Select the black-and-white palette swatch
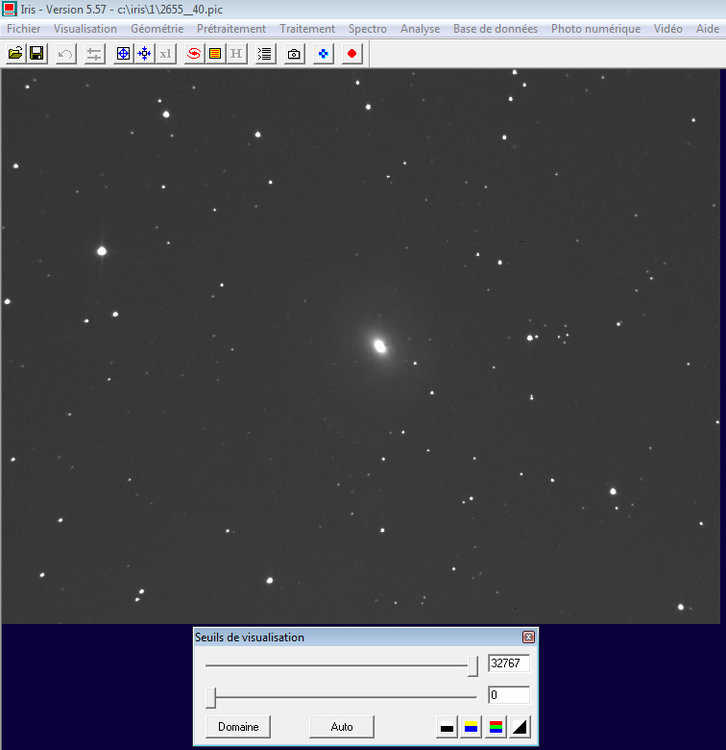 447,727
